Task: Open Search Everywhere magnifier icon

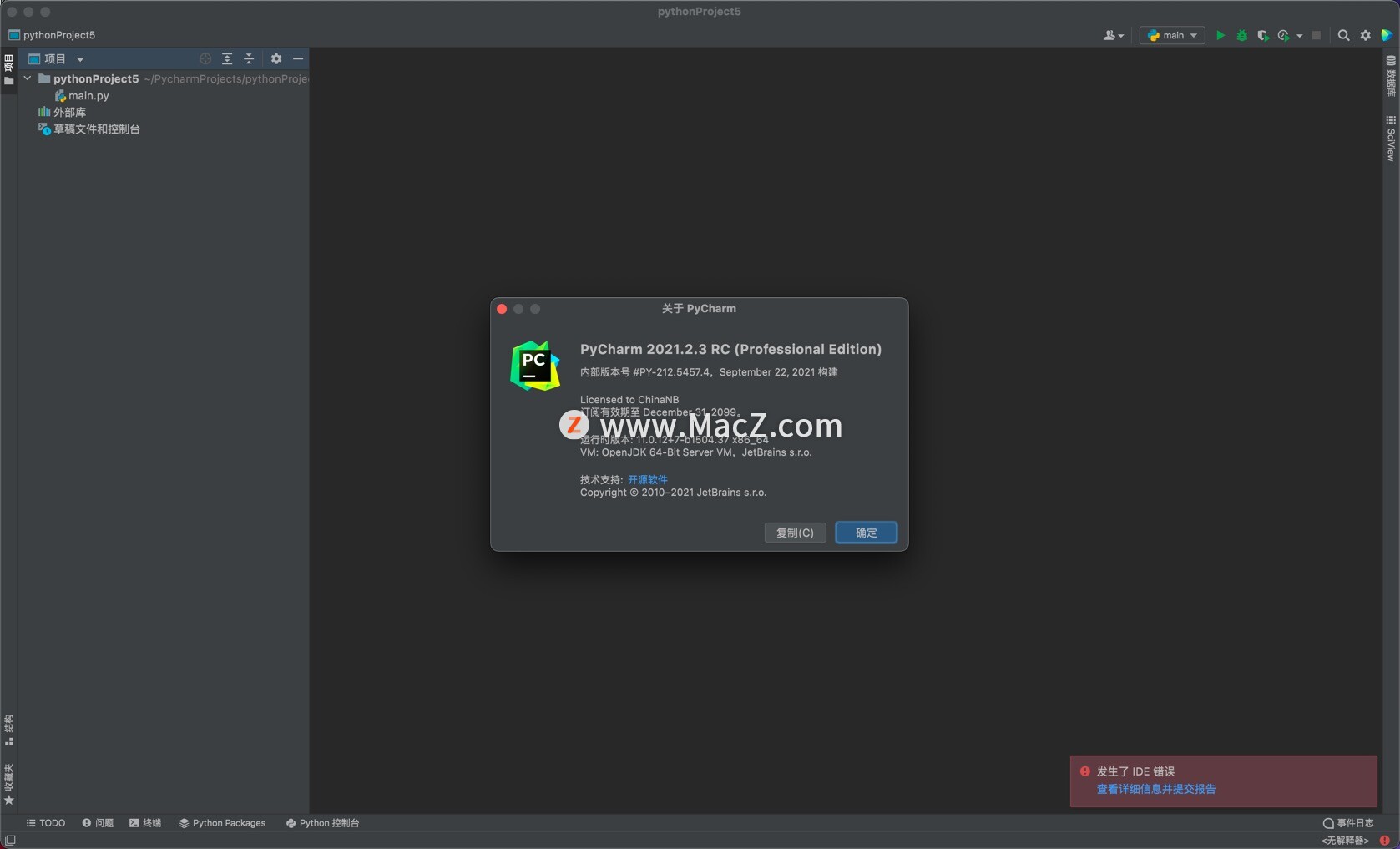Action: (x=1343, y=36)
